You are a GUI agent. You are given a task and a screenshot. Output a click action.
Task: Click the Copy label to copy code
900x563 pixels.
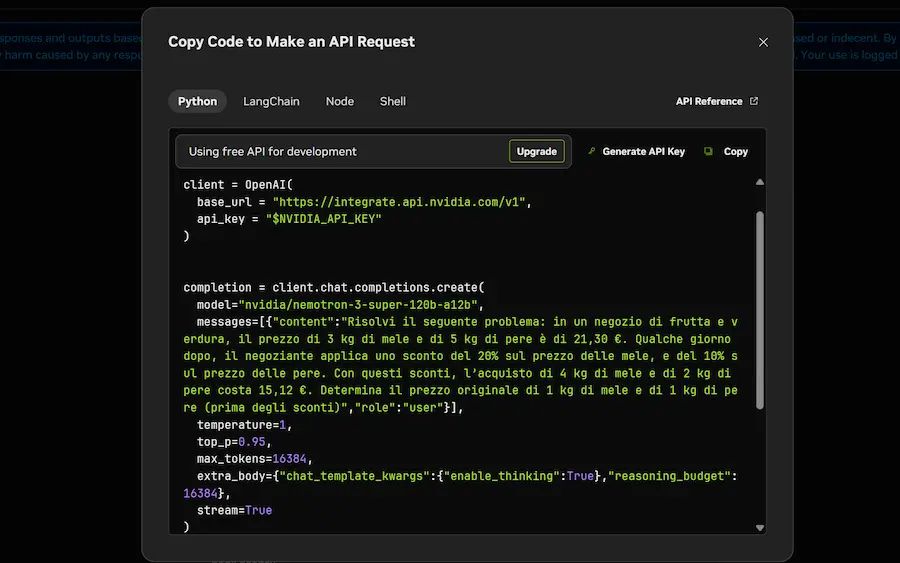click(x=735, y=152)
